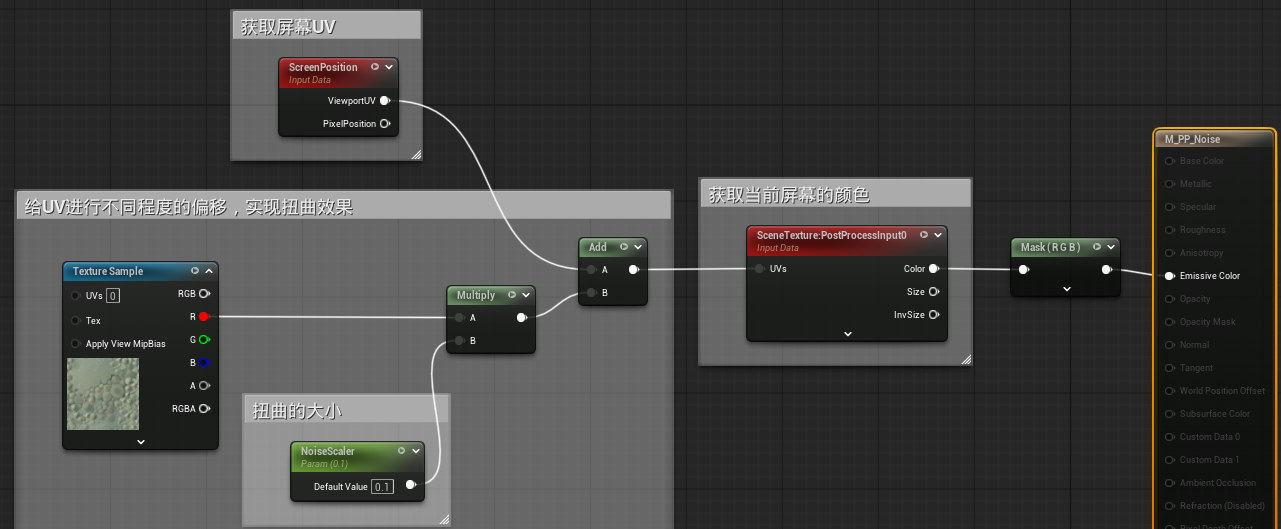Toggle preview circle on Multiply node
The height and width of the screenshot is (529, 1281).
point(512,295)
